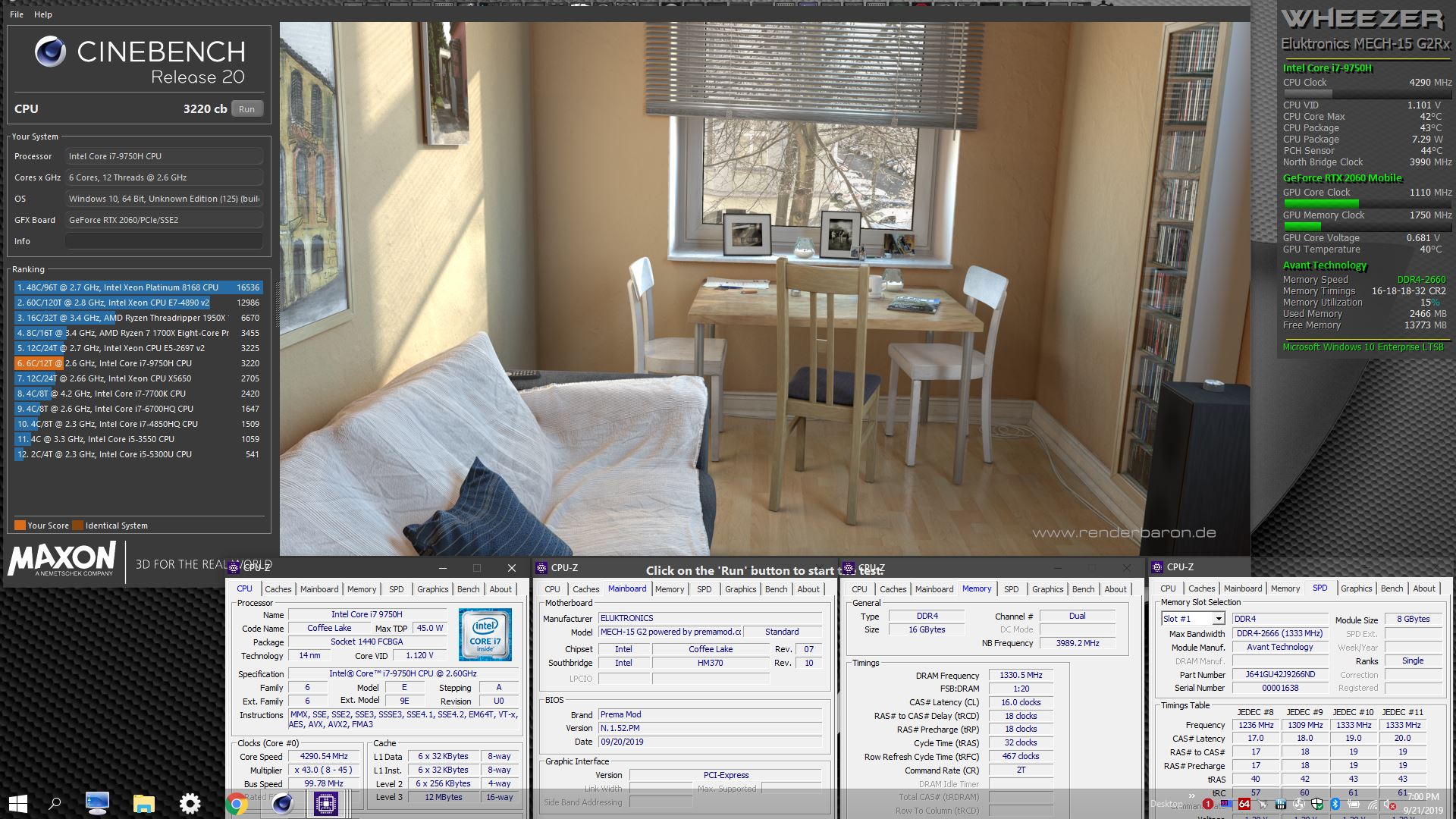The image size is (1456, 819).
Task: Launch Google Chrome from the taskbar
Action: tap(236, 803)
